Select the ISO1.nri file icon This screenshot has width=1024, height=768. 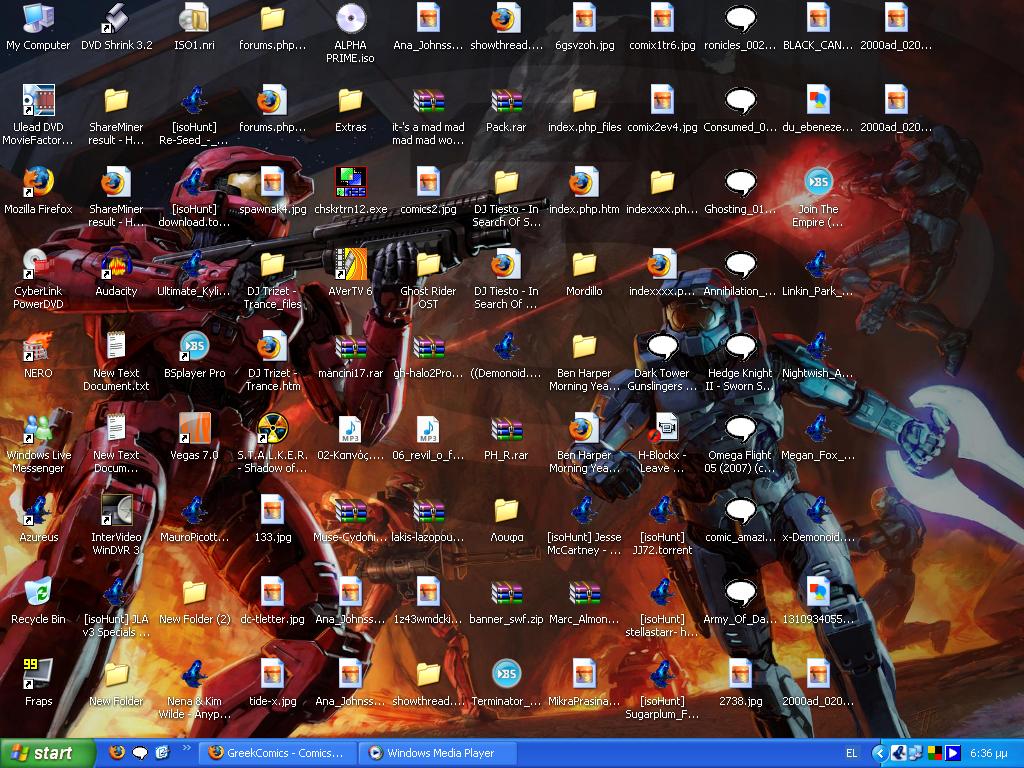(x=194, y=27)
